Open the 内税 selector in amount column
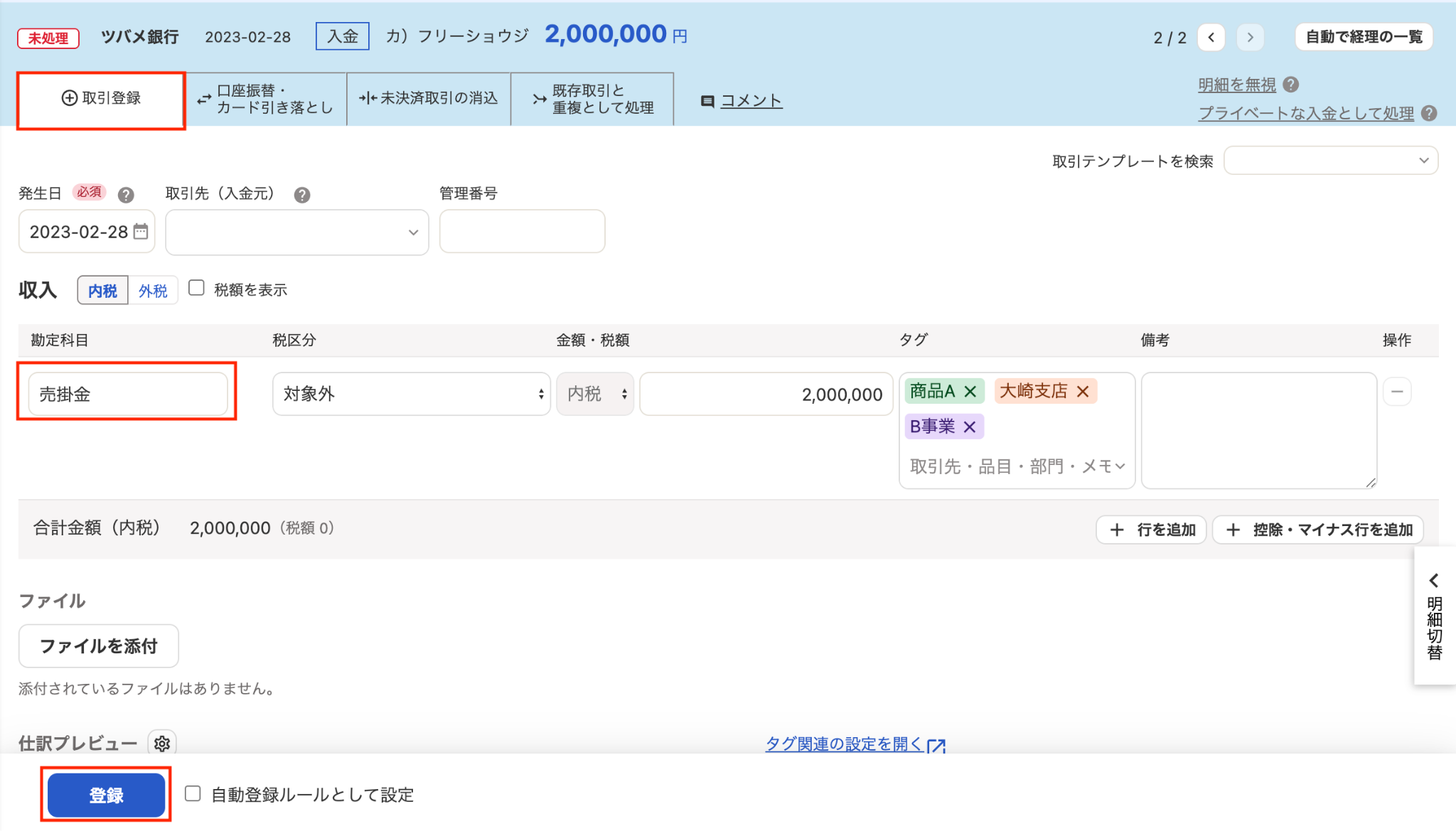This screenshot has width=1456, height=831. coord(595,394)
